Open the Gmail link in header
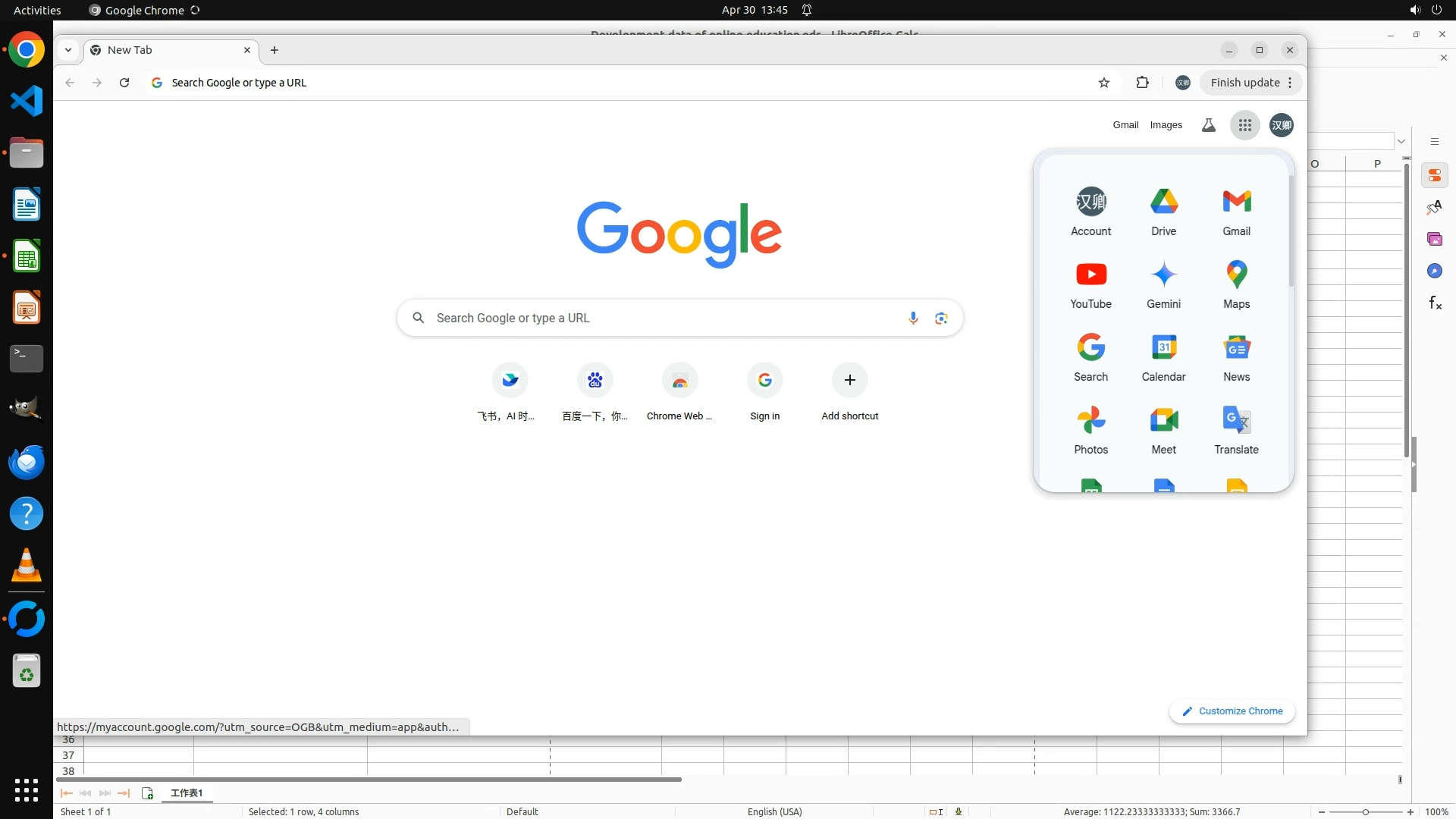The width and height of the screenshot is (1456, 819). [x=1125, y=125]
